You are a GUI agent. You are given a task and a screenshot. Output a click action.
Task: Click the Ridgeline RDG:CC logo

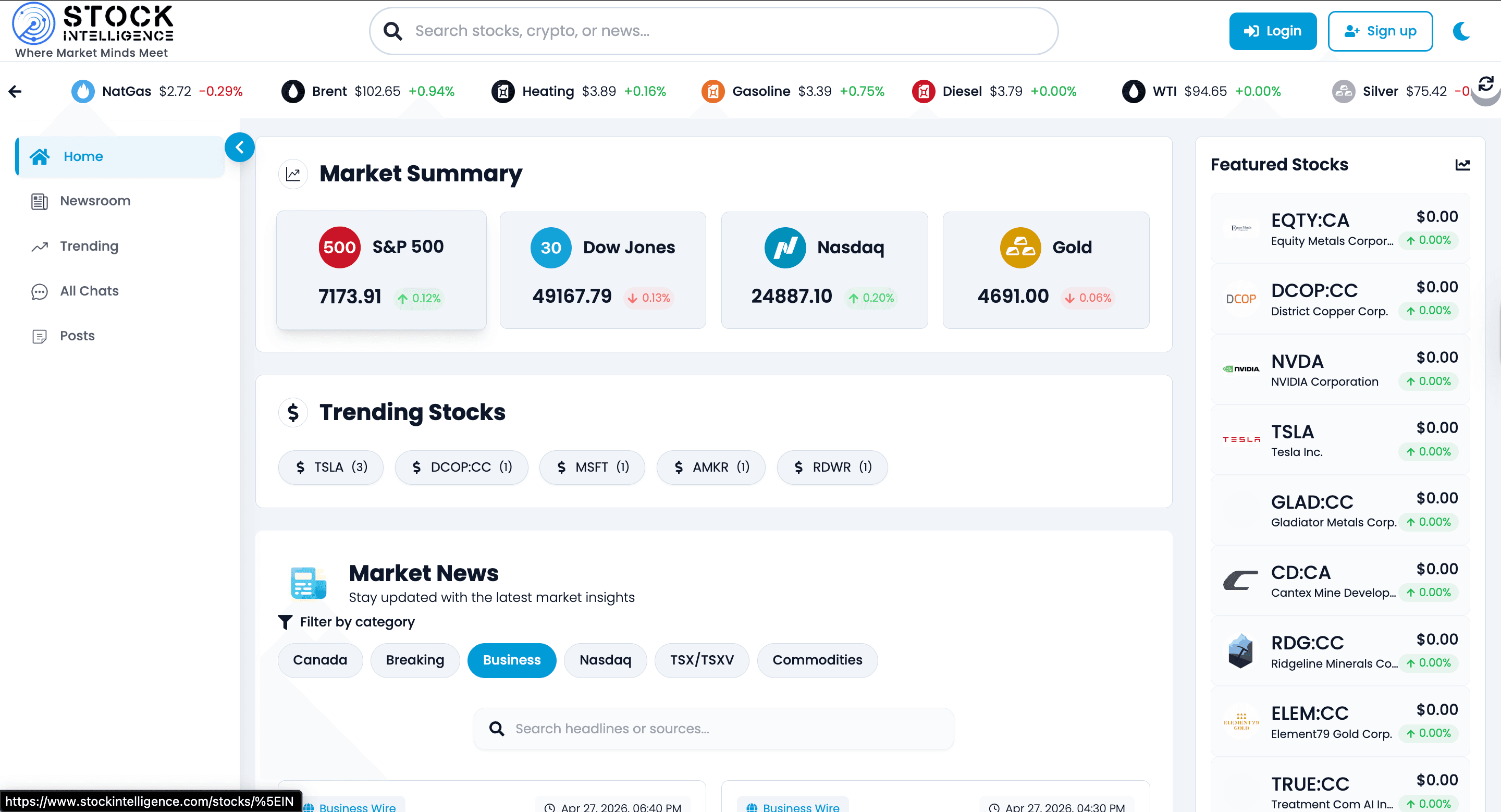[x=1240, y=651]
